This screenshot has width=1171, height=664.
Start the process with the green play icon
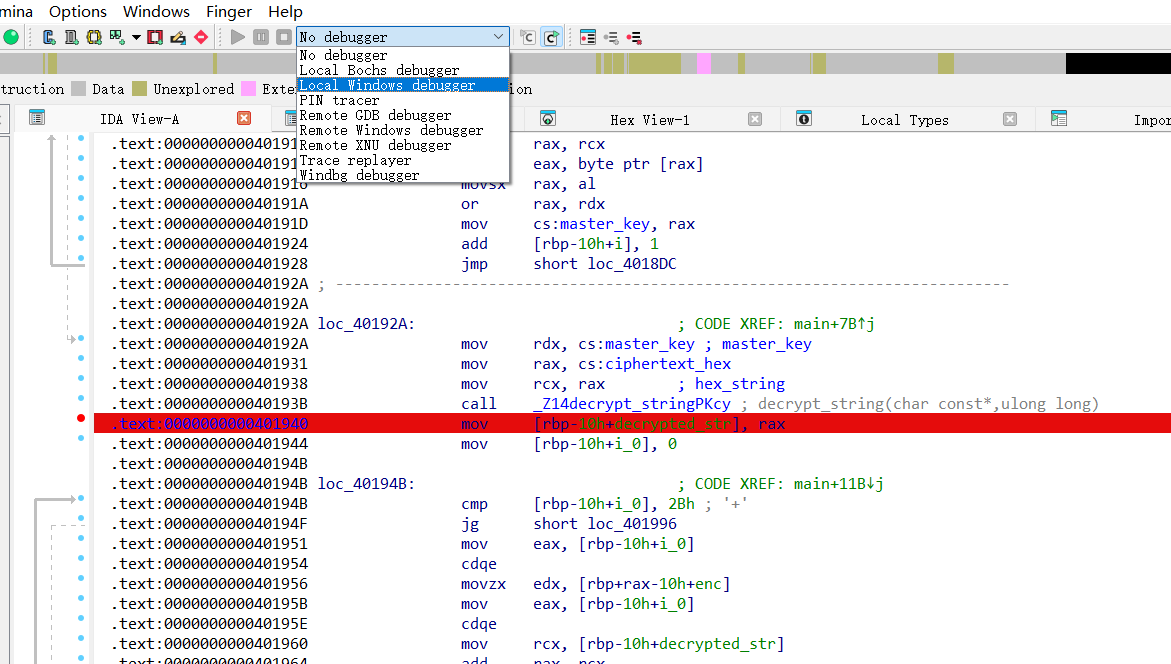click(237, 37)
